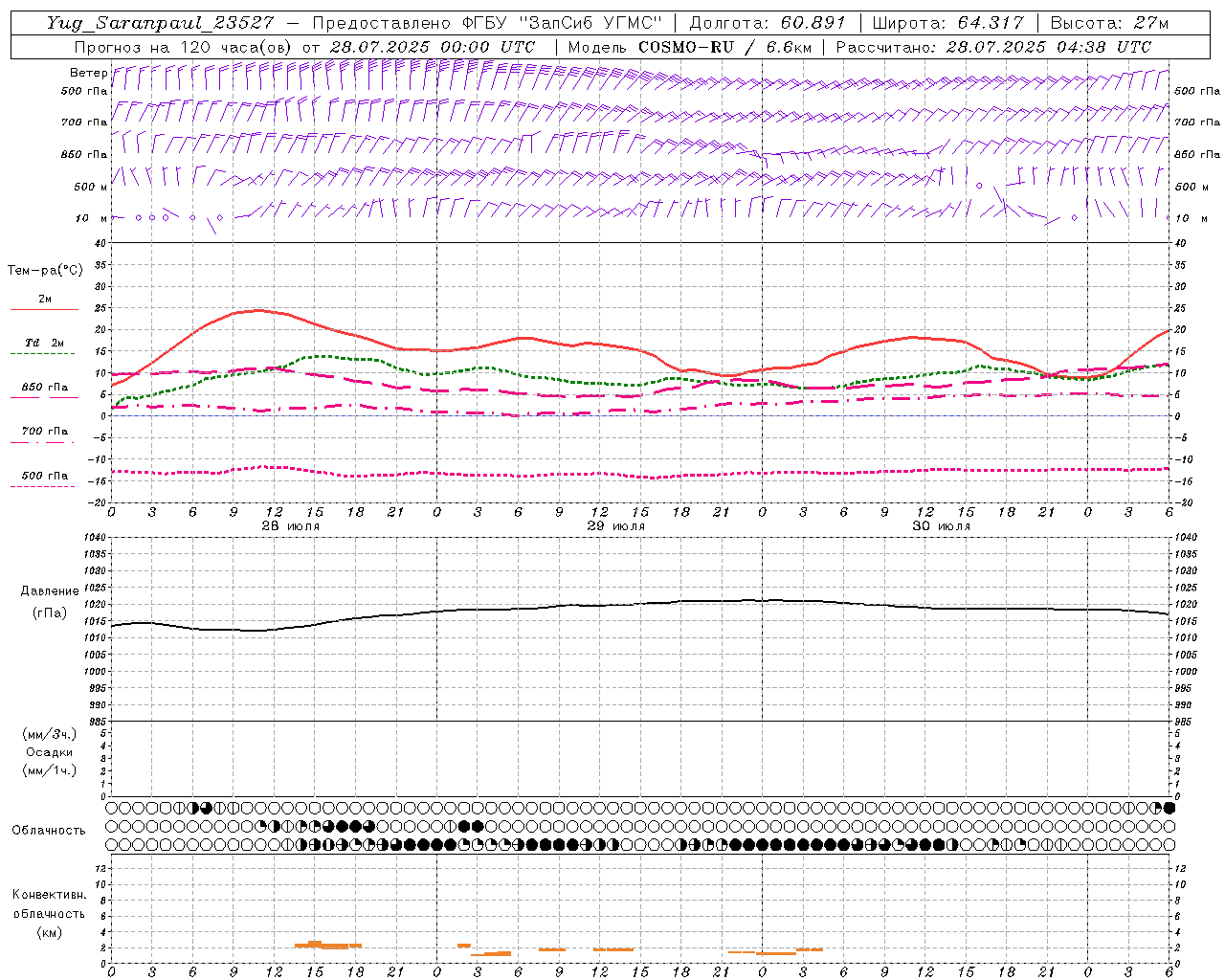1225x980 pixels.
Task: Click "Предоставлено ФГБУ ЗапСиб УГМС" provider text
Action: point(487,23)
